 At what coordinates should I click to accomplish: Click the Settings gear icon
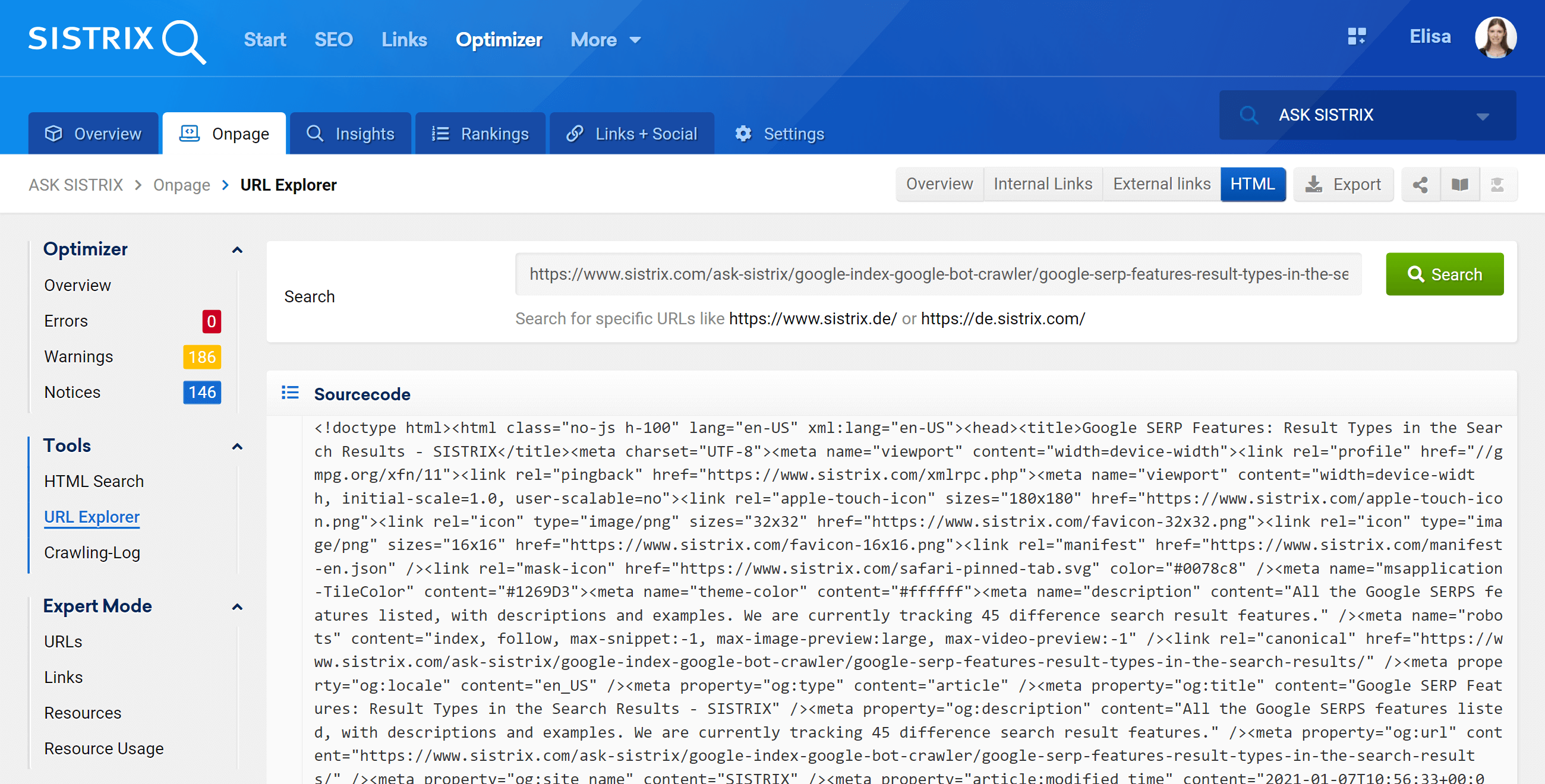click(743, 133)
